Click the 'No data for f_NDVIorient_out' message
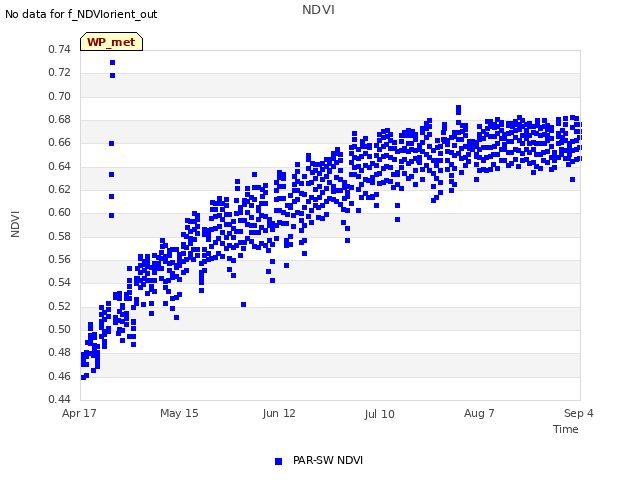This screenshot has width=640, height=480. point(81,14)
